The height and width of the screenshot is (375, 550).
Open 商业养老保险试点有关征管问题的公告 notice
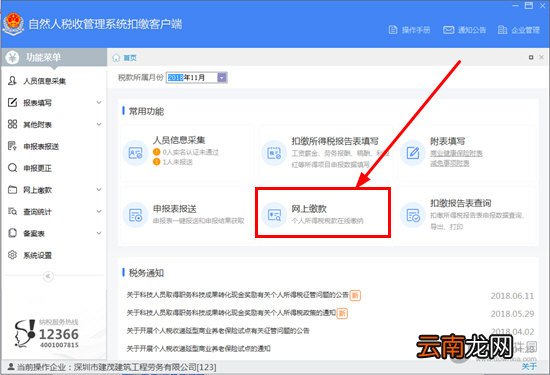(x=218, y=330)
